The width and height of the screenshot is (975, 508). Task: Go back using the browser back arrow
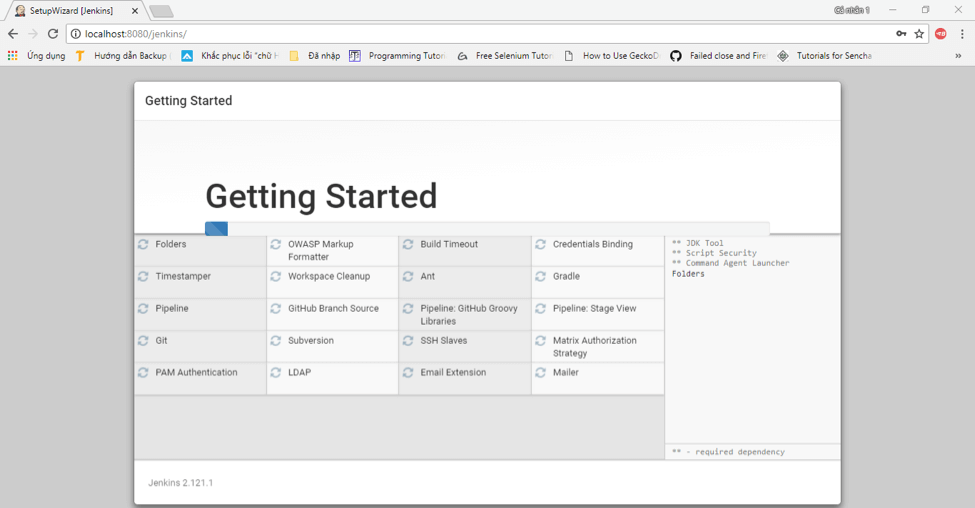tap(13, 34)
